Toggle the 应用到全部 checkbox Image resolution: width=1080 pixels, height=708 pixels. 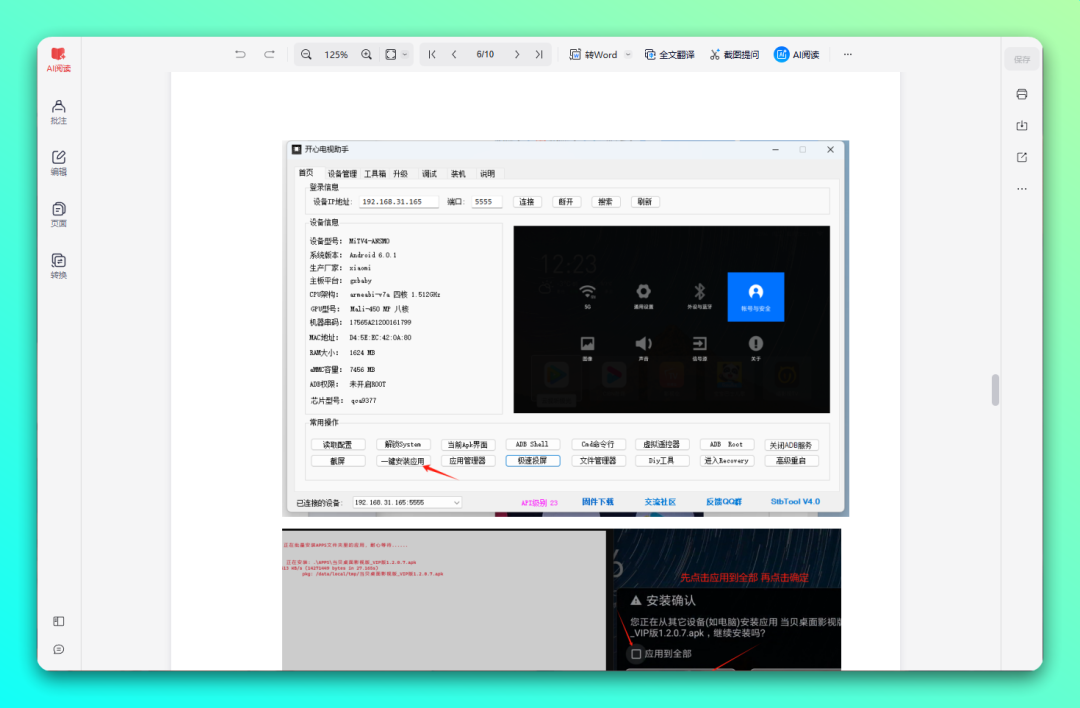[636, 653]
